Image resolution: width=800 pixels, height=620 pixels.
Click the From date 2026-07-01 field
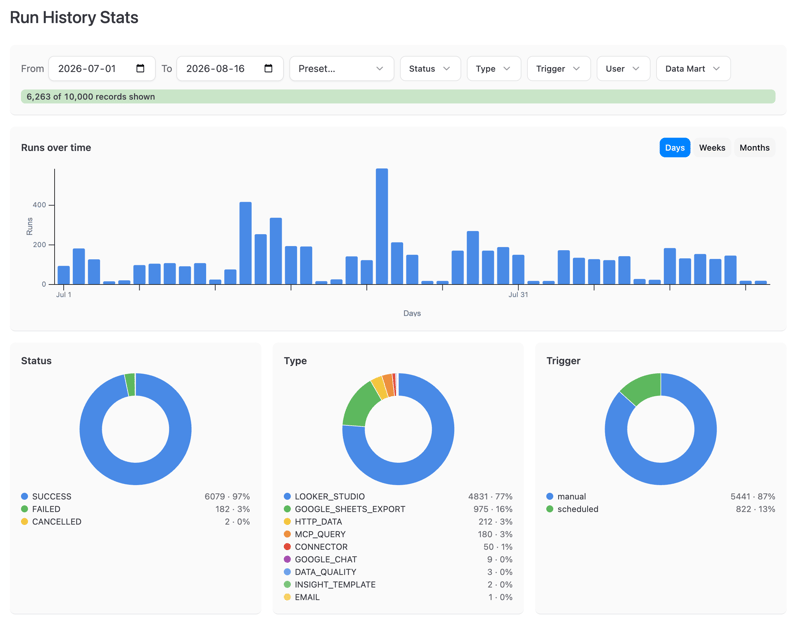tap(102, 68)
